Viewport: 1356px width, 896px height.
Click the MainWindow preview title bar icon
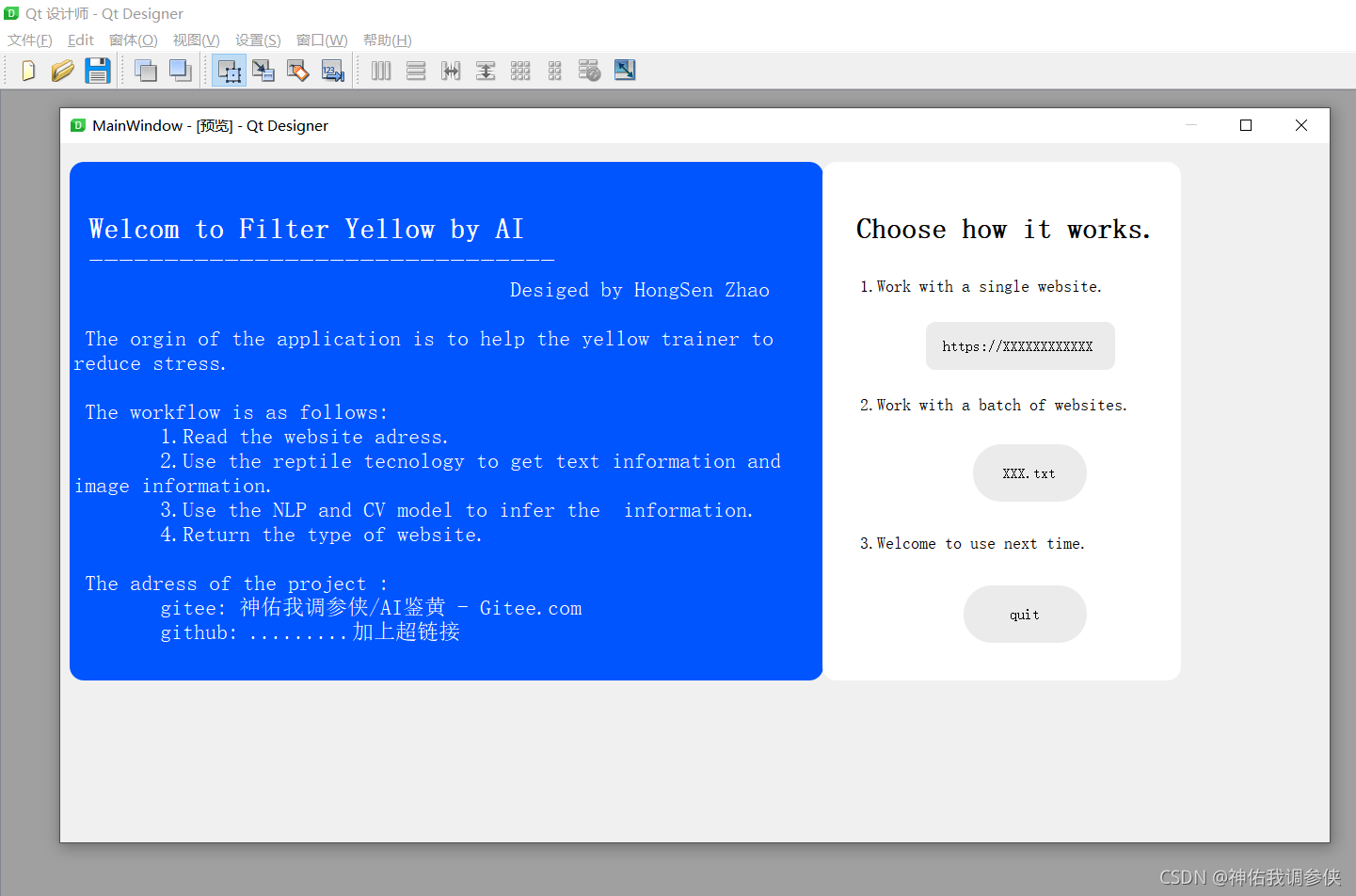[78, 125]
